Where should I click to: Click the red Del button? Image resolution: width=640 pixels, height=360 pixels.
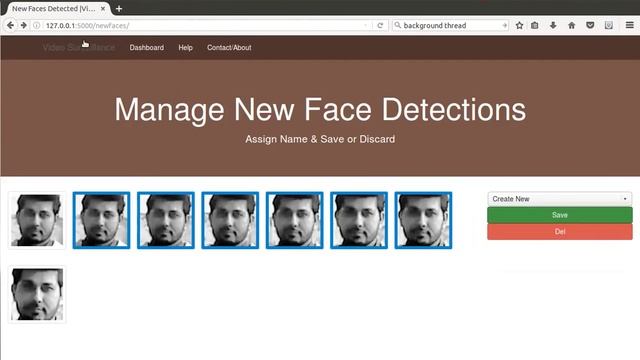point(560,231)
